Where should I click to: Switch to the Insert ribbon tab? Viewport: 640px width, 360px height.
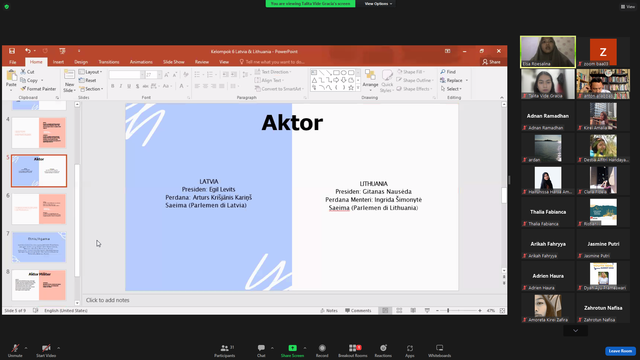point(58,62)
